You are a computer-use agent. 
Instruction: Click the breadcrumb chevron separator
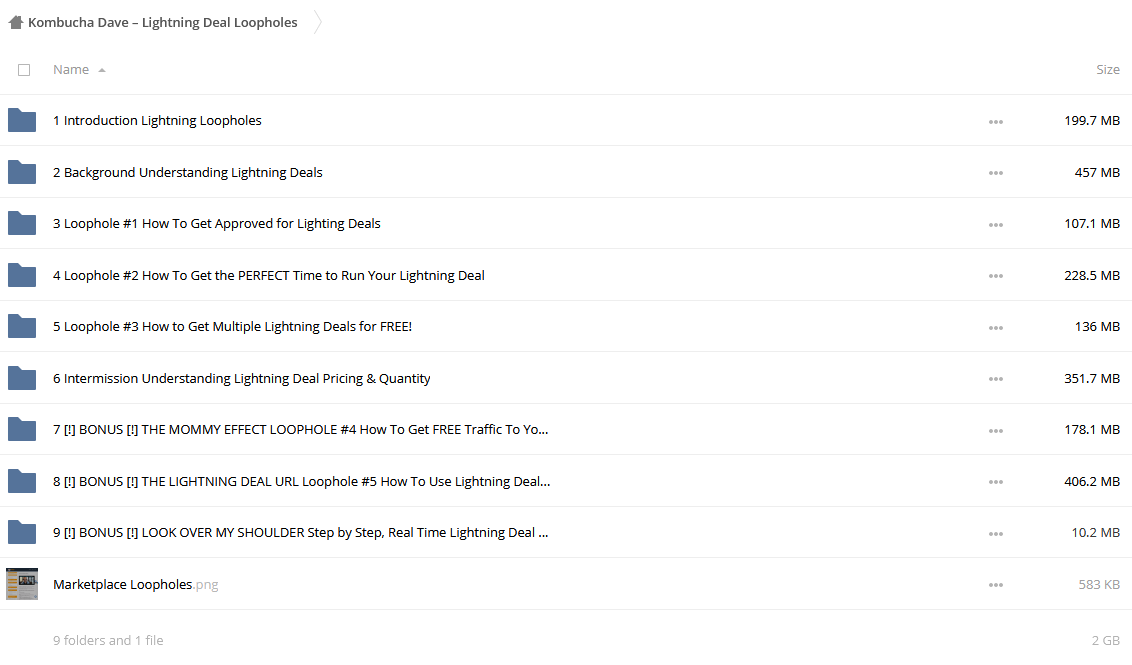click(x=317, y=22)
